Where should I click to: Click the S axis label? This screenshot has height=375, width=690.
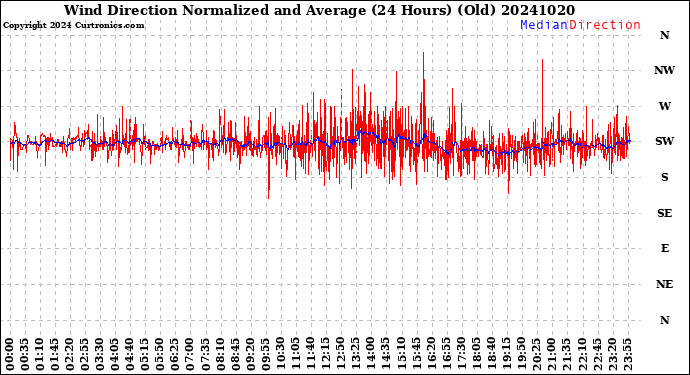click(664, 177)
